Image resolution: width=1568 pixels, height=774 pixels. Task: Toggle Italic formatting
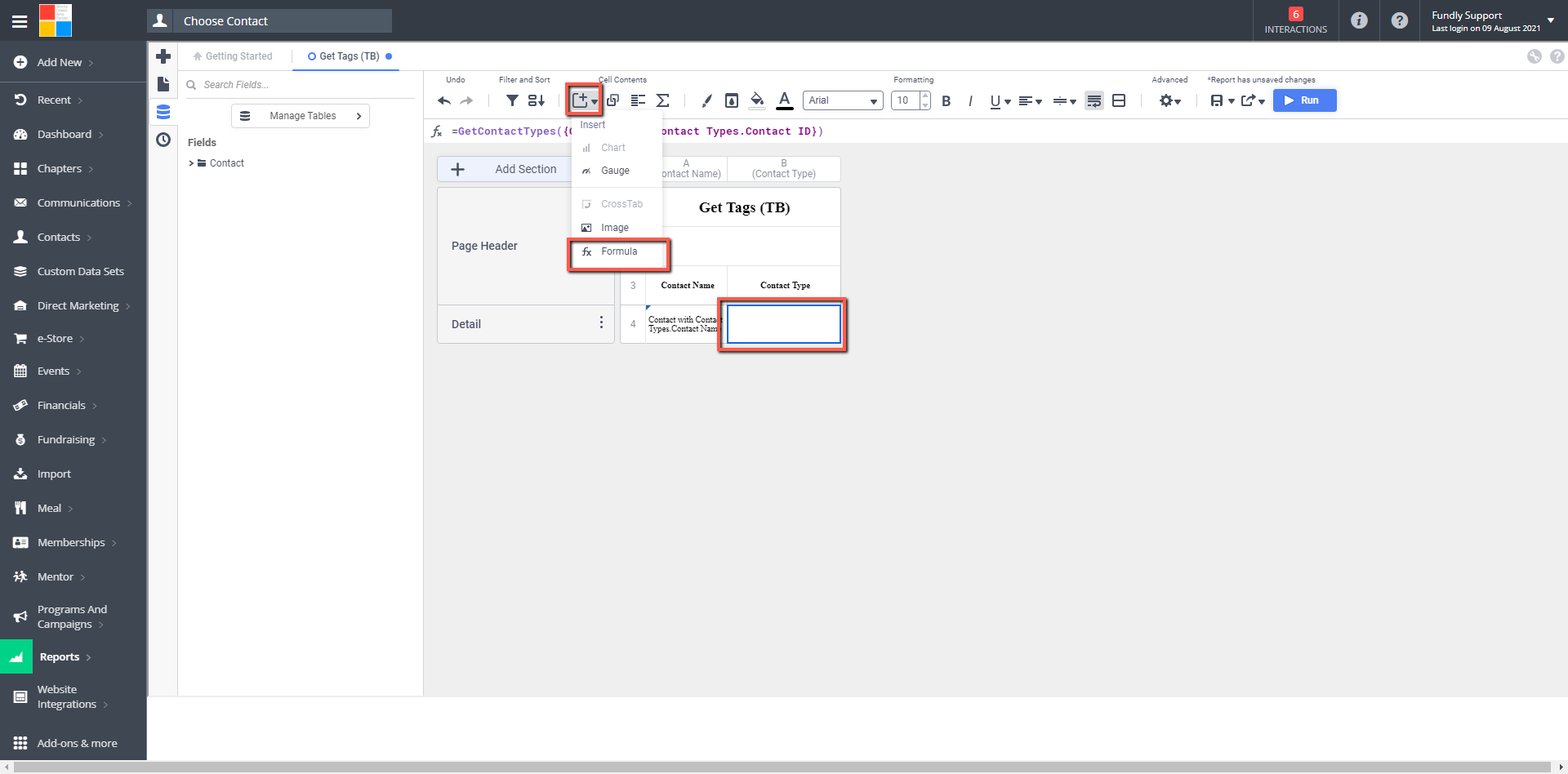click(970, 100)
